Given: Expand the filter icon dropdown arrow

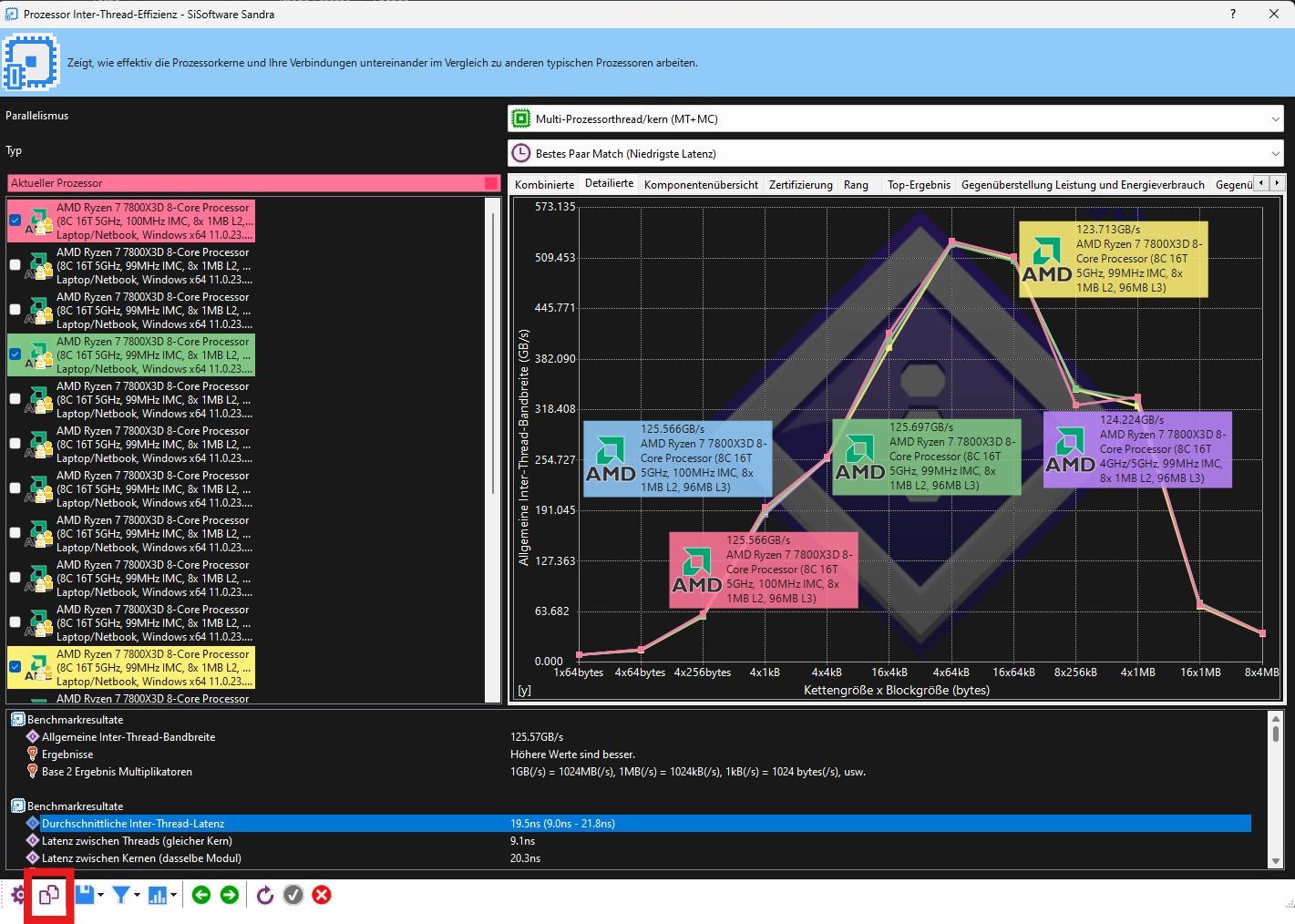Looking at the screenshot, I should (137, 895).
